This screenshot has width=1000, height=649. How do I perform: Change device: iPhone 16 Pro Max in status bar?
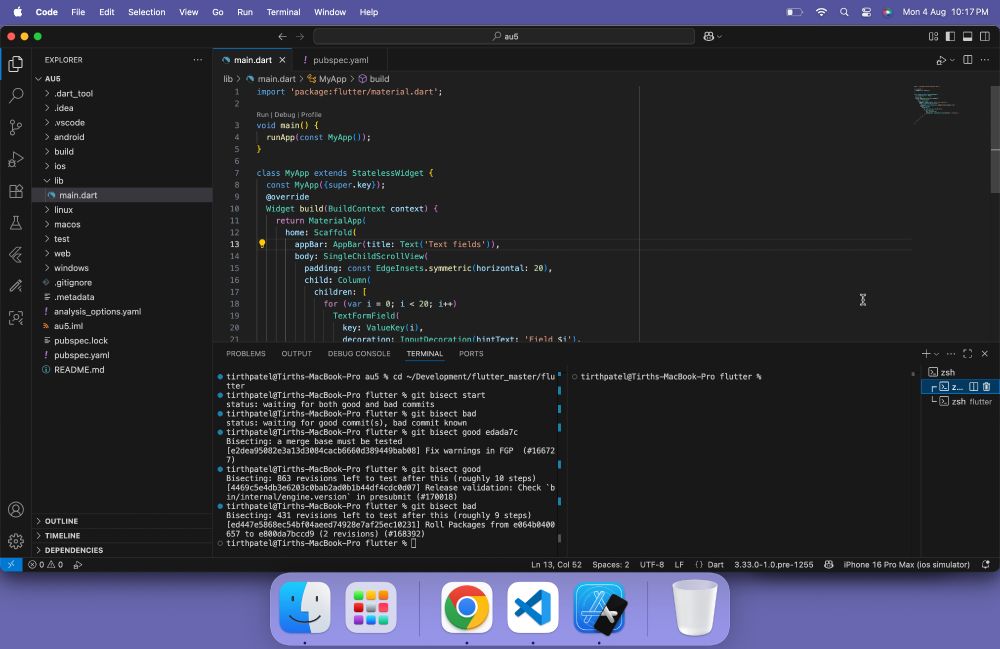coord(906,565)
